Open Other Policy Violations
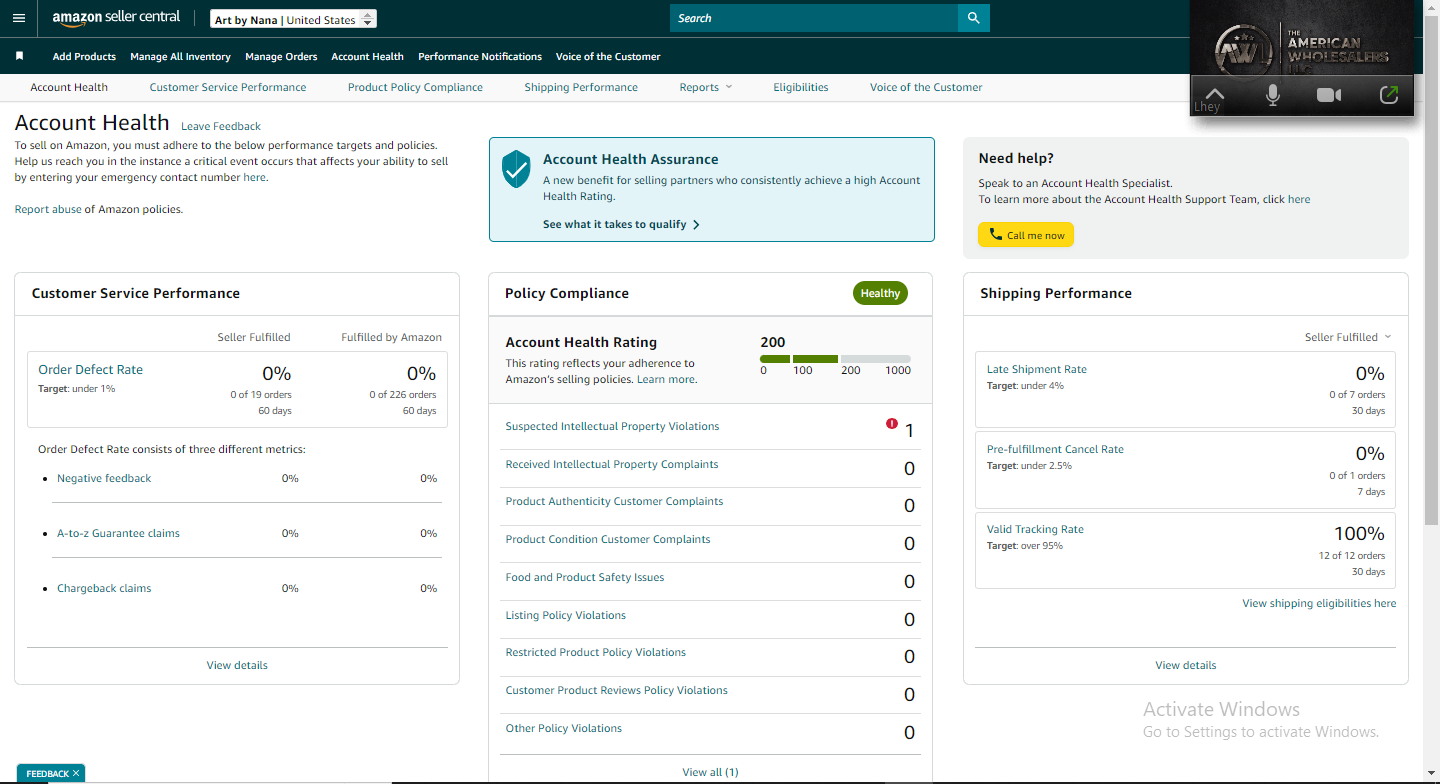 (x=564, y=729)
